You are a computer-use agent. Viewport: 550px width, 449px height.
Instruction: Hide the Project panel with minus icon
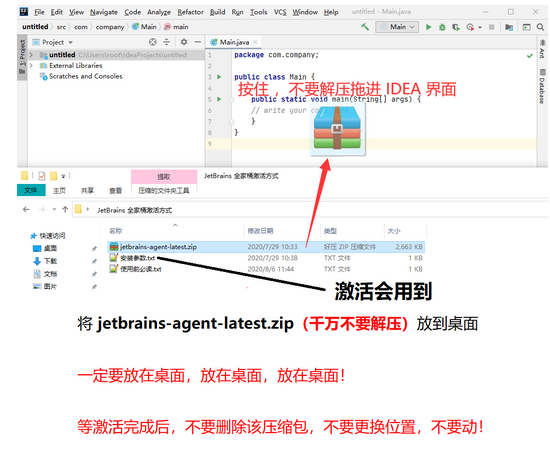(198, 42)
